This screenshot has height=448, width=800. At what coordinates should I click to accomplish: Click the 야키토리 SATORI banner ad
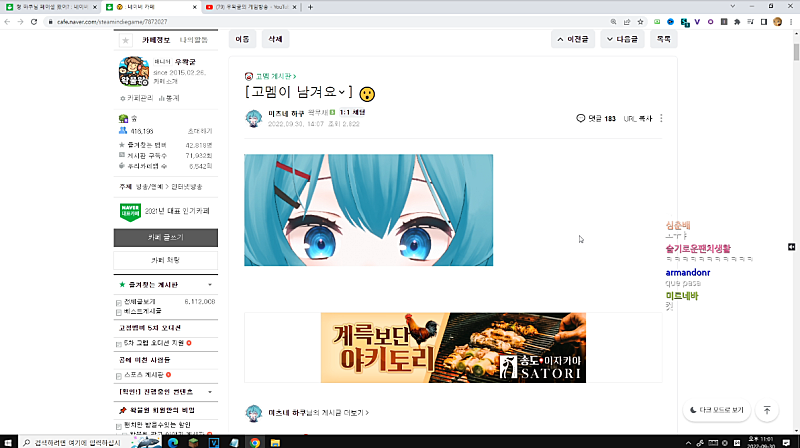[x=453, y=347]
